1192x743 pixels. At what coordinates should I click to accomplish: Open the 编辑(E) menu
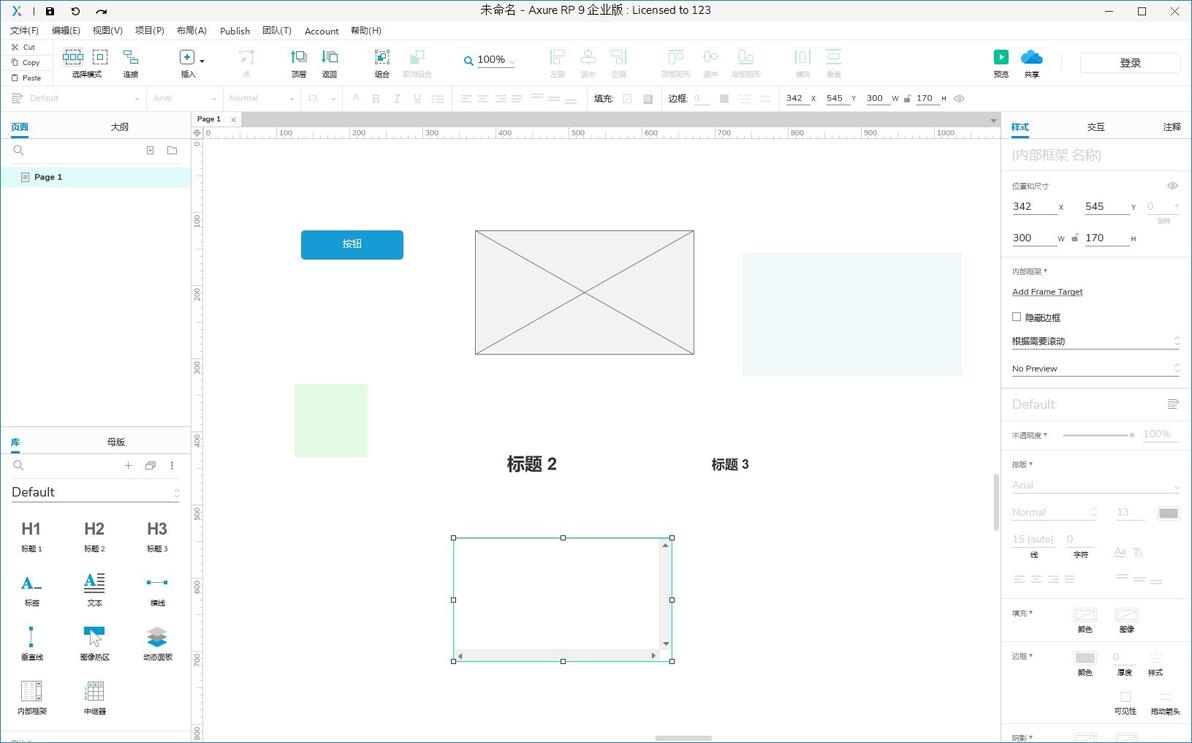point(66,30)
